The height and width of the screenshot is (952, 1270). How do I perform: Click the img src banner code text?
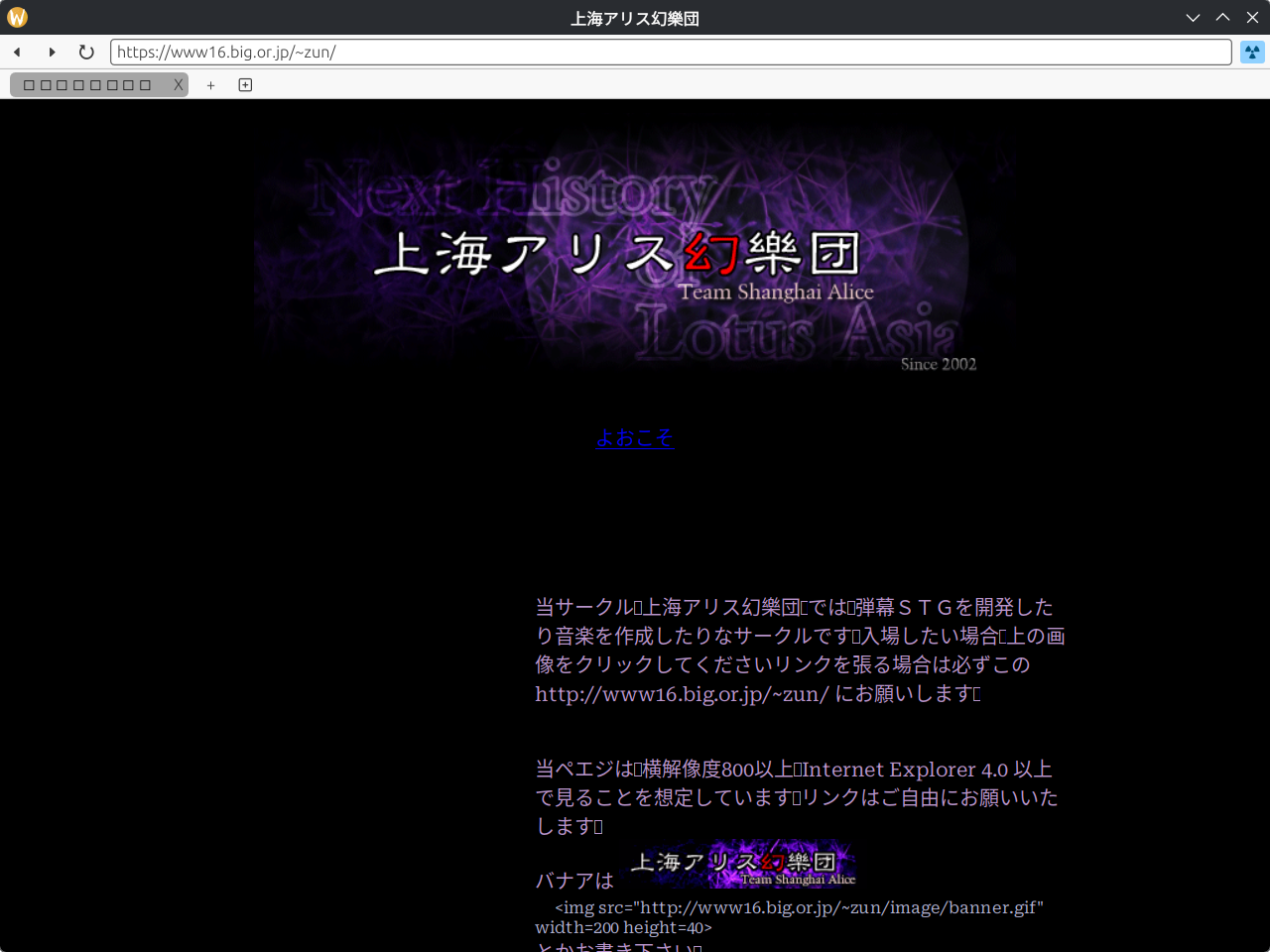[798, 907]
